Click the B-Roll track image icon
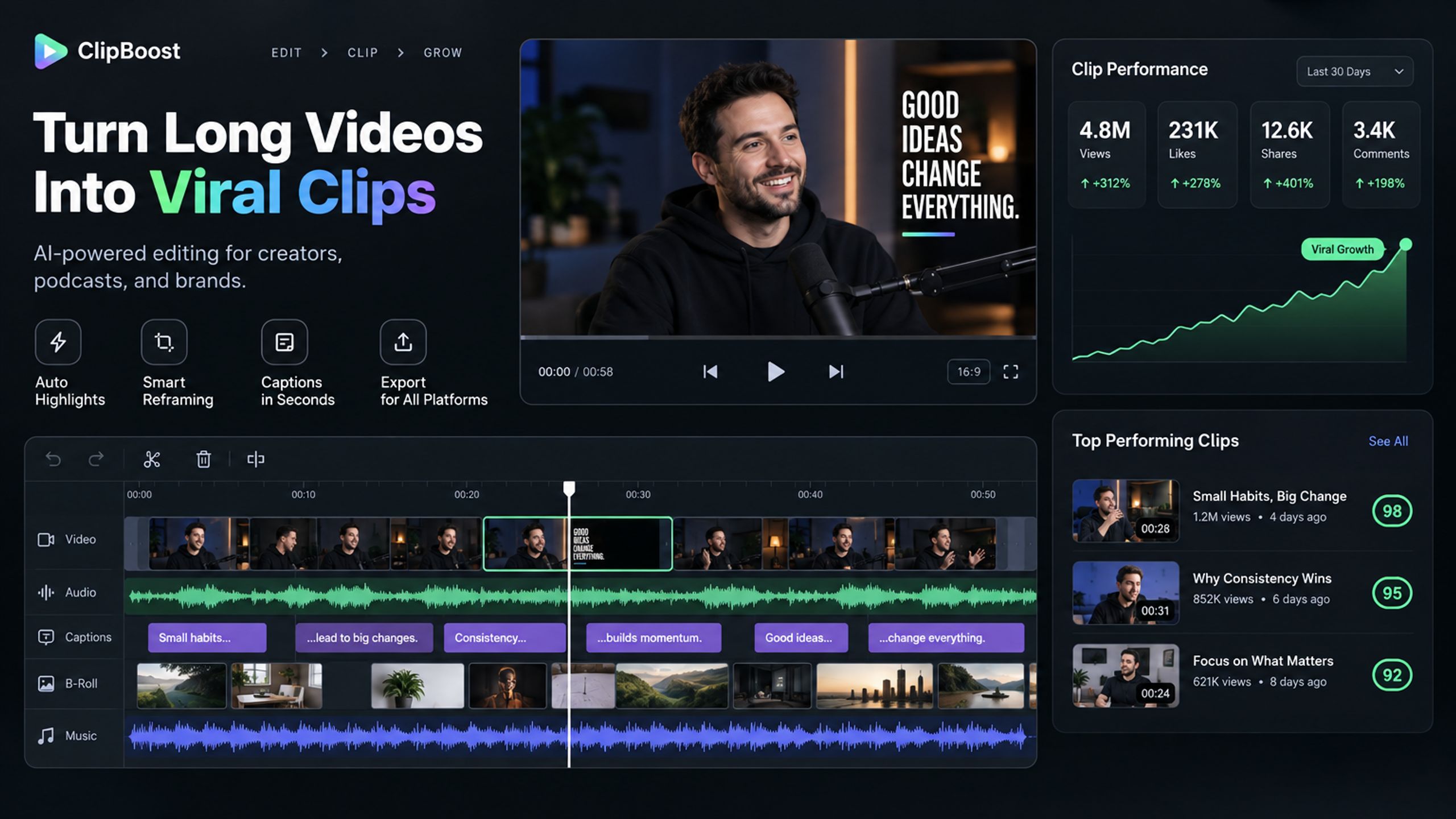The image size is (1456, 819). (x=46, y=684)
